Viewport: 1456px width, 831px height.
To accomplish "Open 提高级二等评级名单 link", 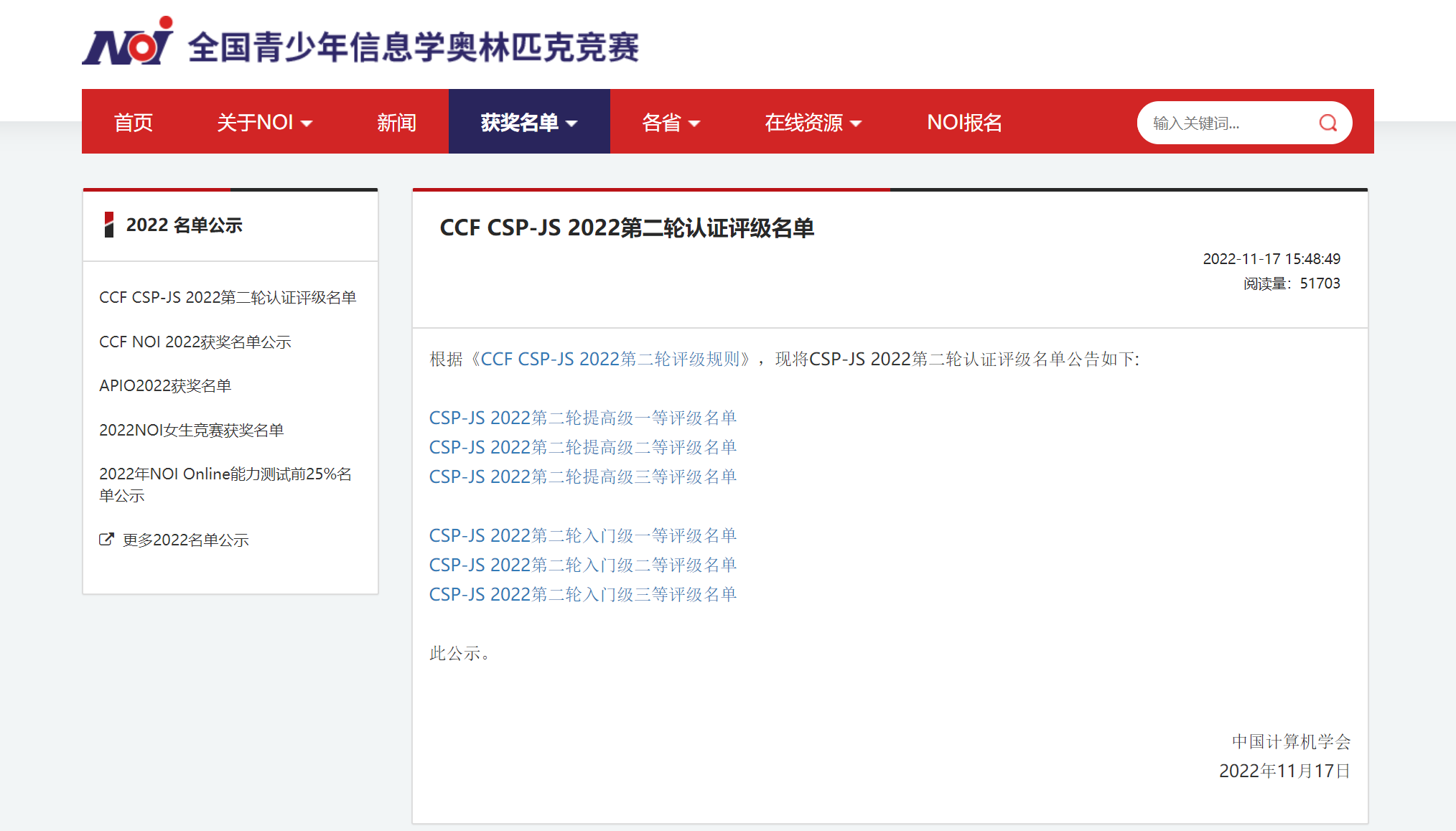I will pyautogui.click(x=583, y=447).
